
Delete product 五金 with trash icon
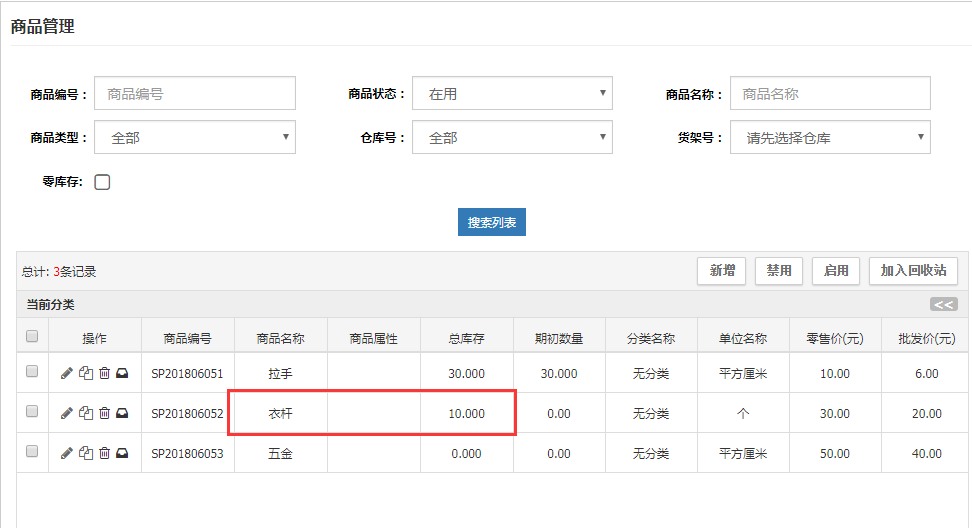[104, 452]
